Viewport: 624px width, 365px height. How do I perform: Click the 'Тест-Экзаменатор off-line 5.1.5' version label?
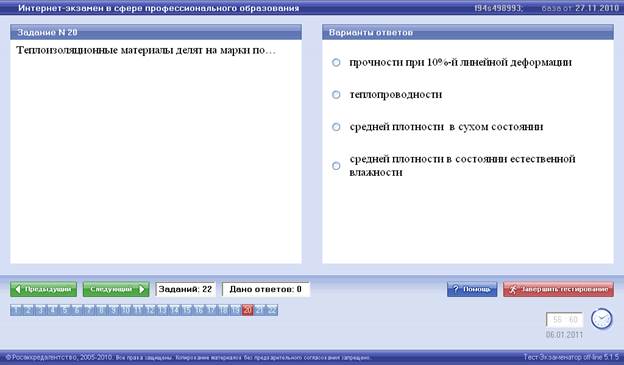[x=571, y=357]
